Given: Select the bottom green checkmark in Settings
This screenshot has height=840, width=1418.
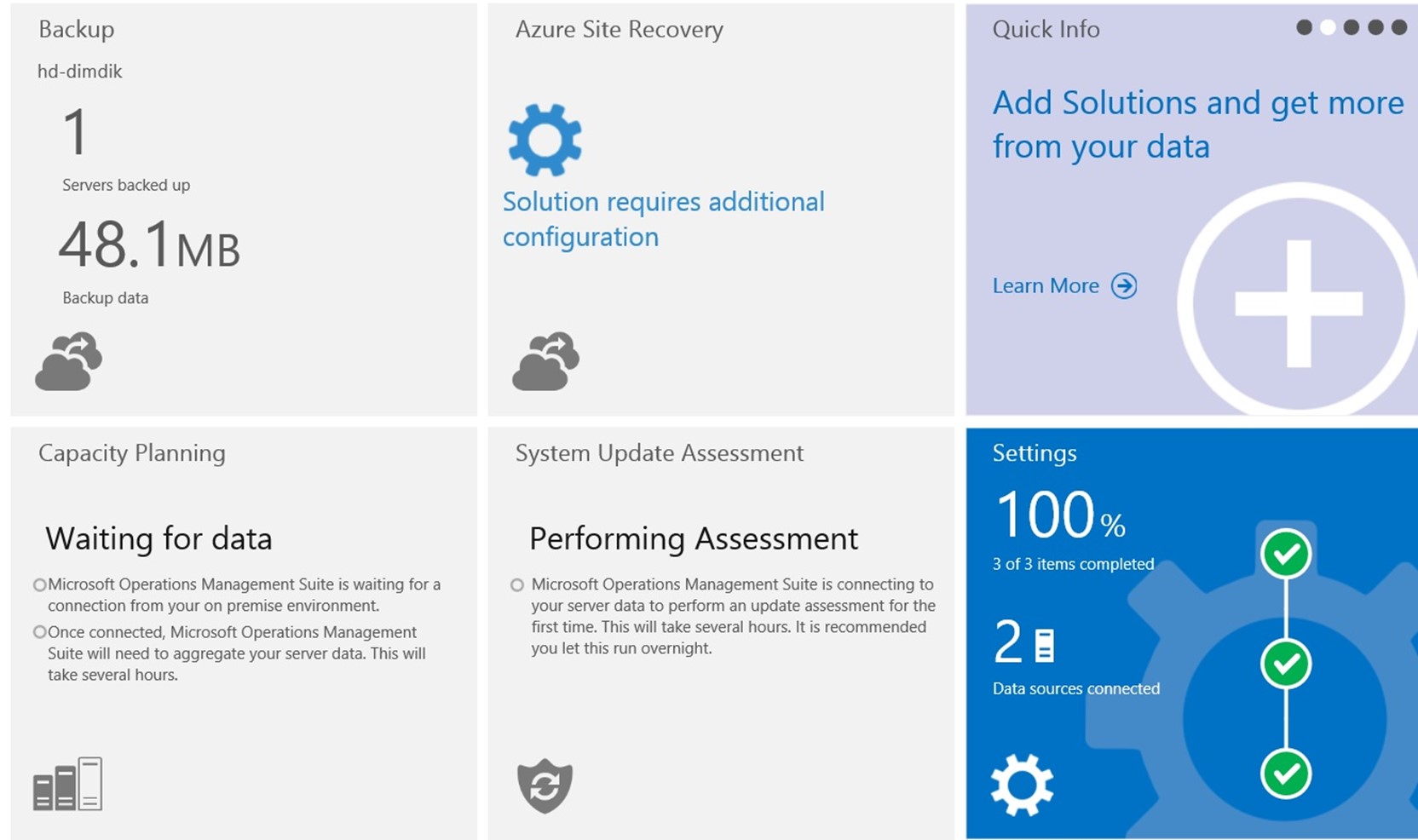Looking at the screenshot, I should [1286, 774].
